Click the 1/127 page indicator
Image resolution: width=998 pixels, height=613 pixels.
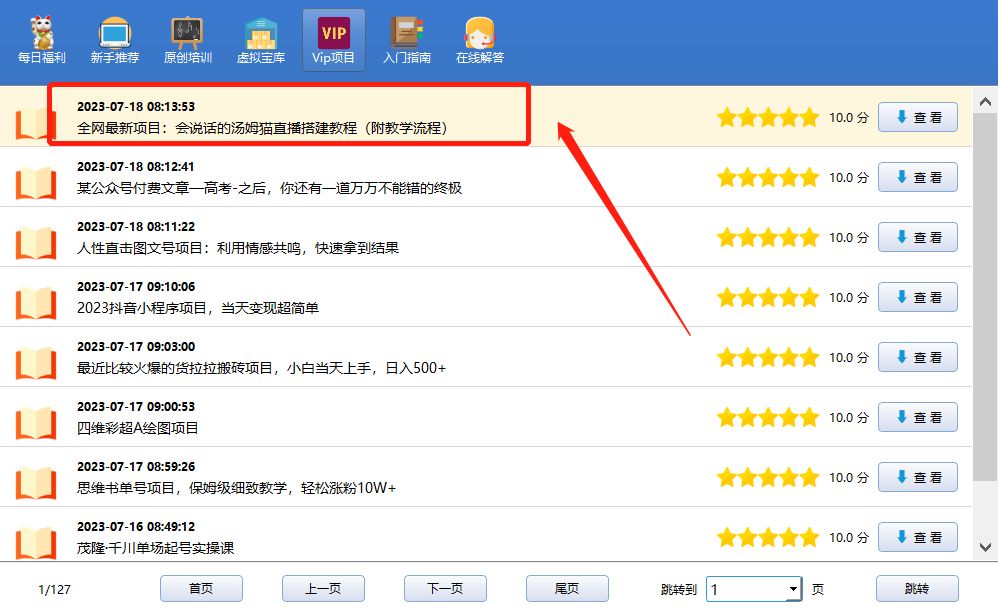55,589
